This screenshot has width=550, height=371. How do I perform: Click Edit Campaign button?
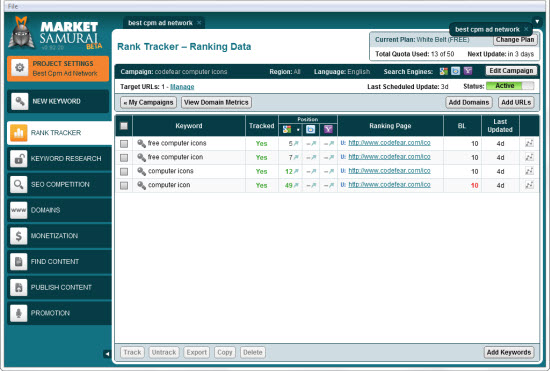click(511, 71)
